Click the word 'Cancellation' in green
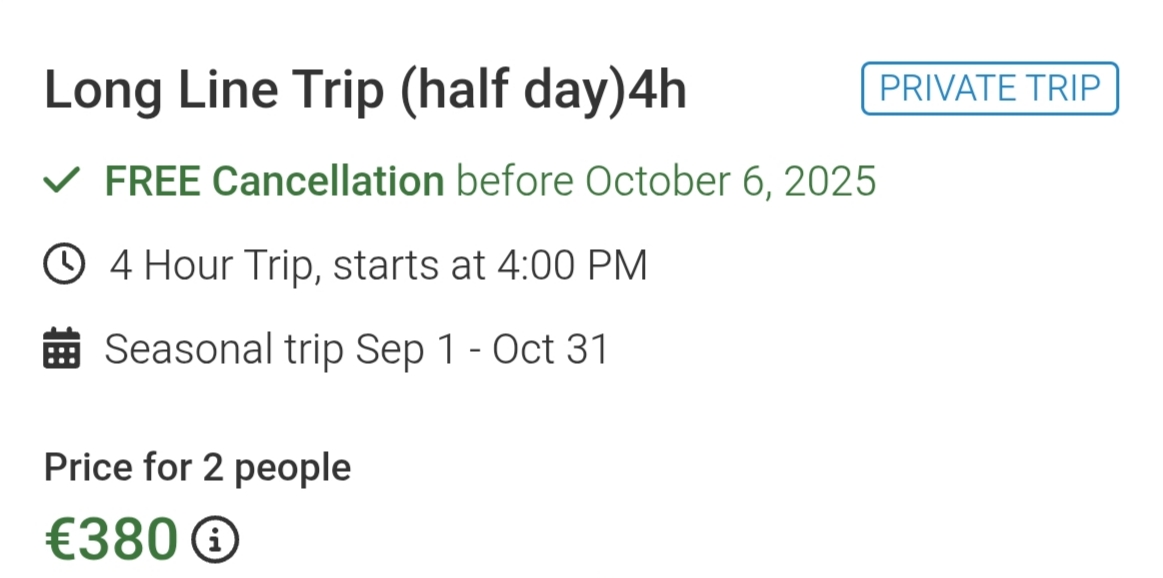This screenshot has width=1163, height=578. pos(328,182)
